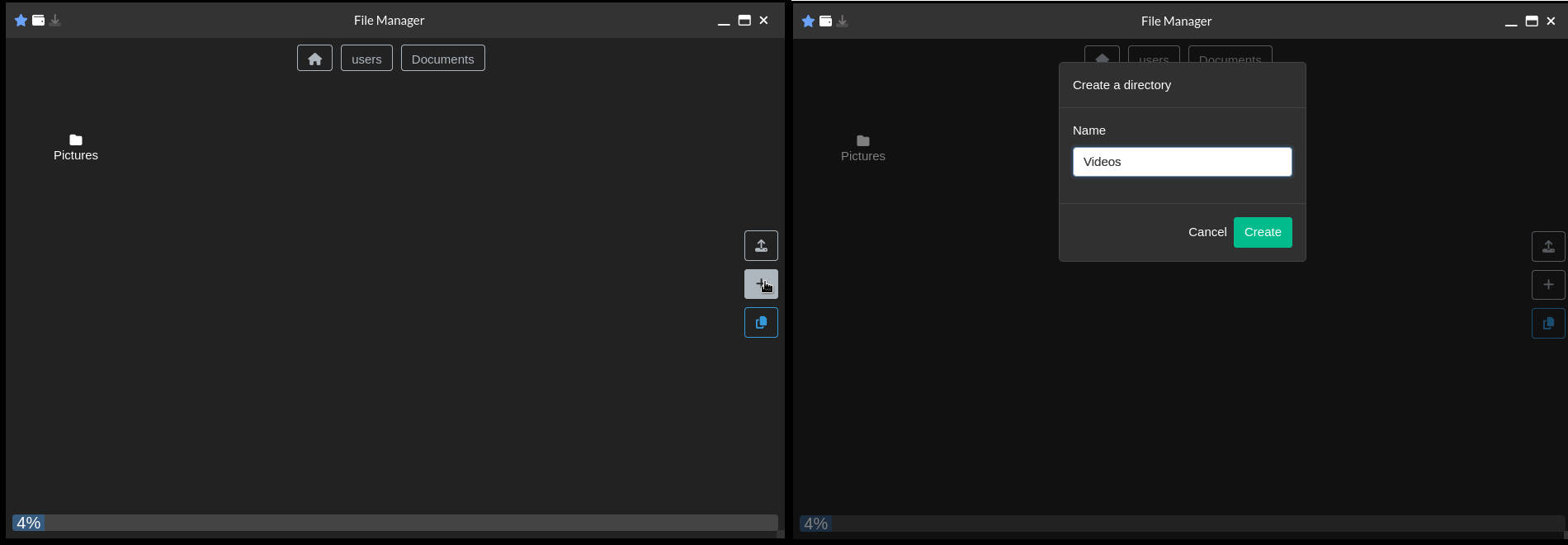Screen dimensions: 1568x545
Task: Click the 4% progress bar in left window
Action: (394, 523)
